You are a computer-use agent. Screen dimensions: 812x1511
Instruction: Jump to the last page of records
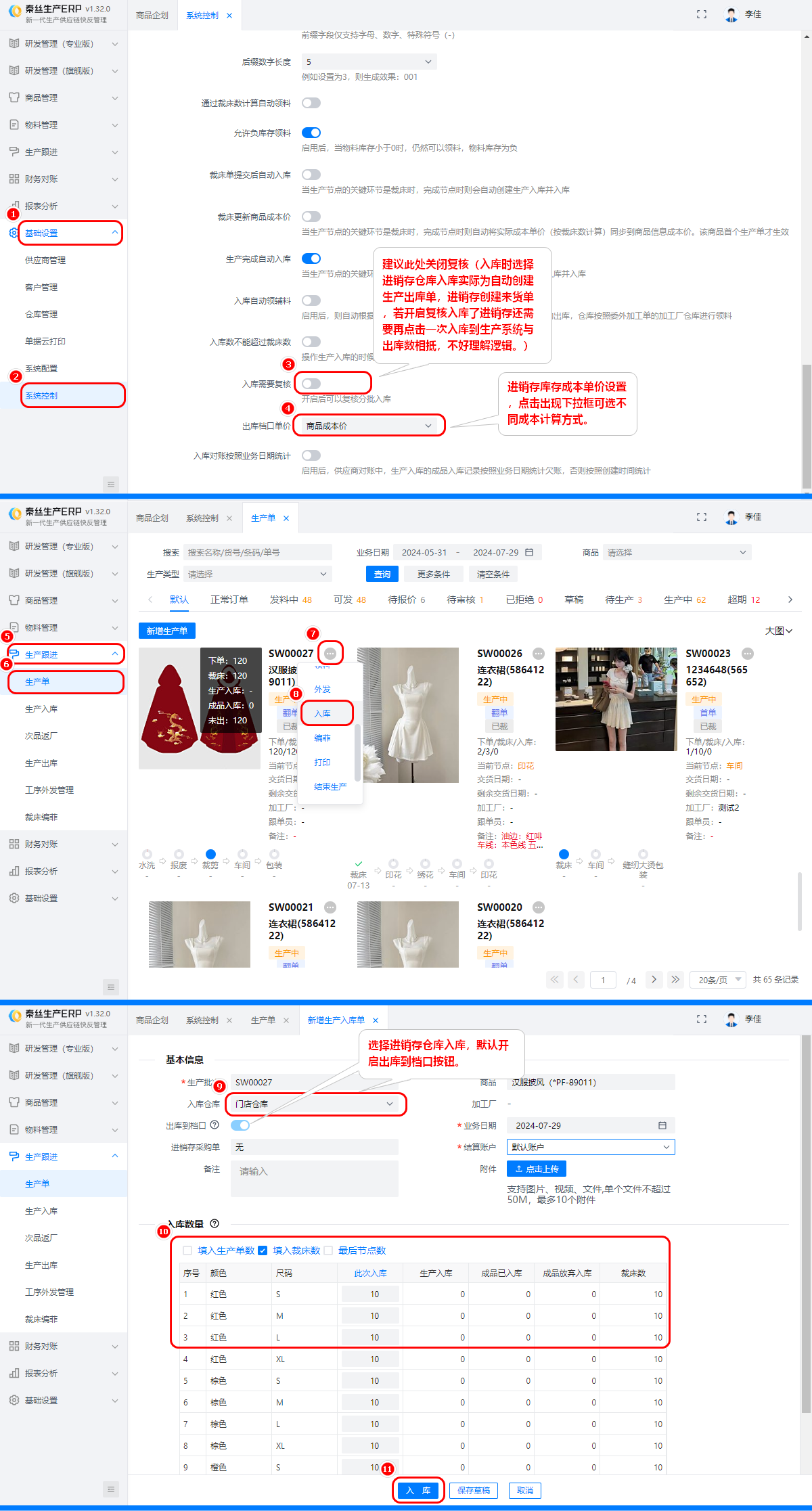point(675,979)
